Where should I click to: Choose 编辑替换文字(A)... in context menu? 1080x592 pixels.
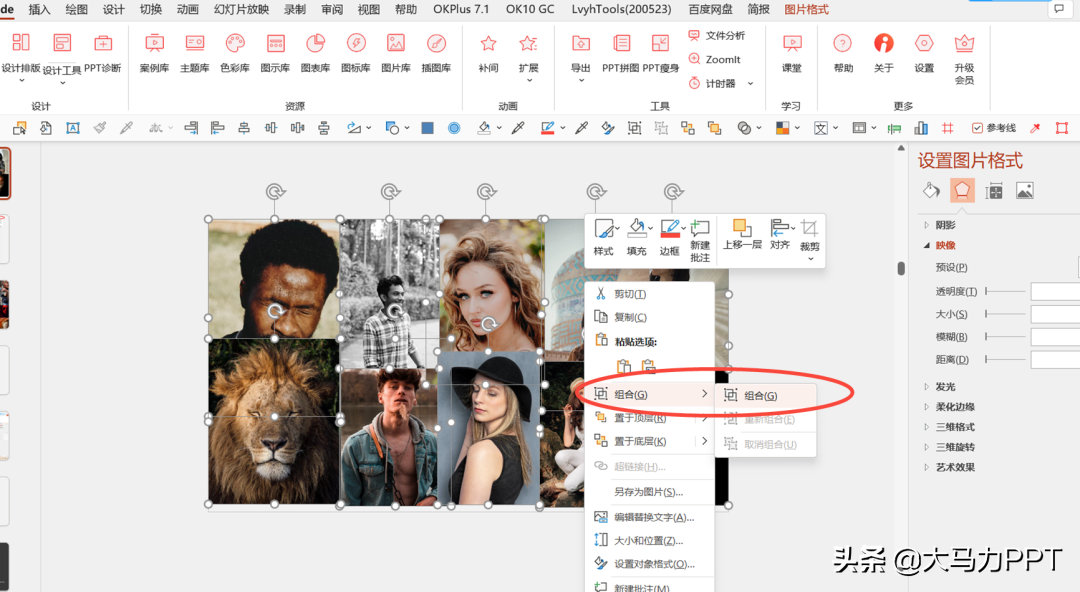pyautogui.click(x=649, y=517)
